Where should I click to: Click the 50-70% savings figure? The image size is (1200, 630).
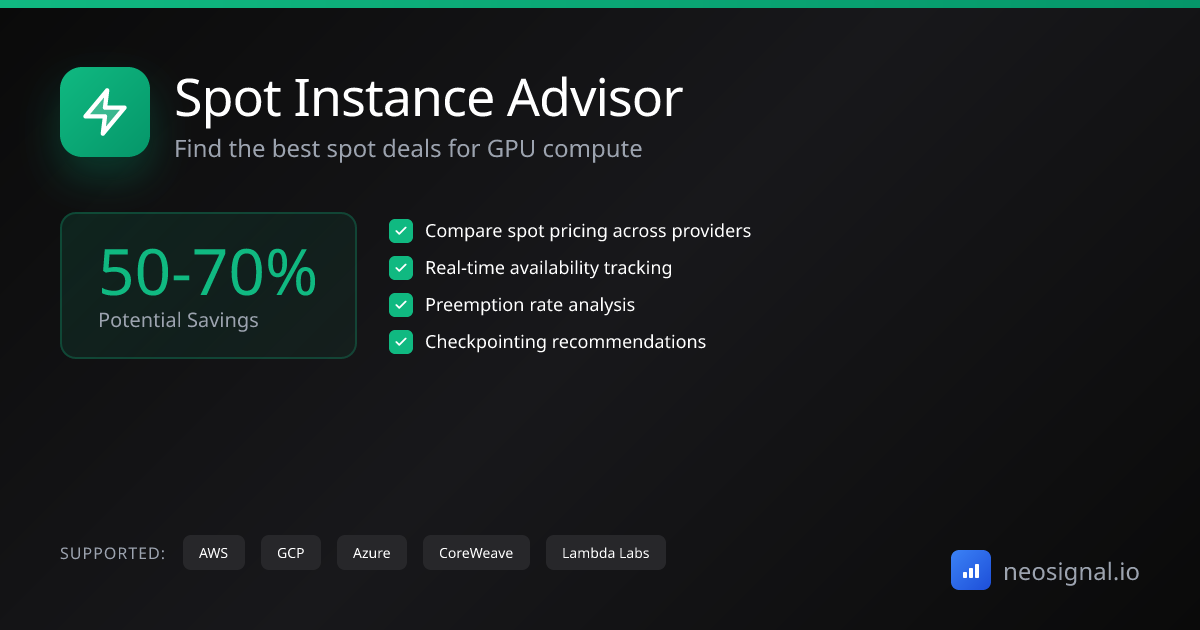click(208, 273)
